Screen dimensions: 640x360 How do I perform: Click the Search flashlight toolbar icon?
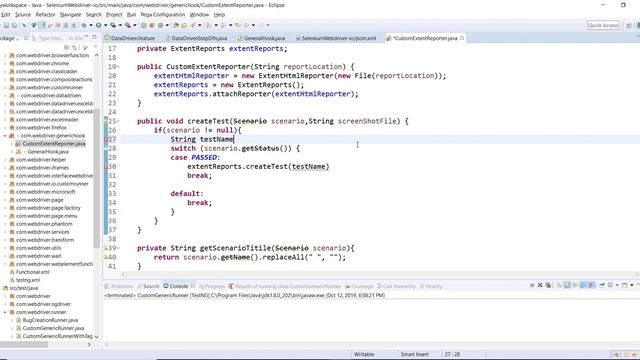coord(193,25)
